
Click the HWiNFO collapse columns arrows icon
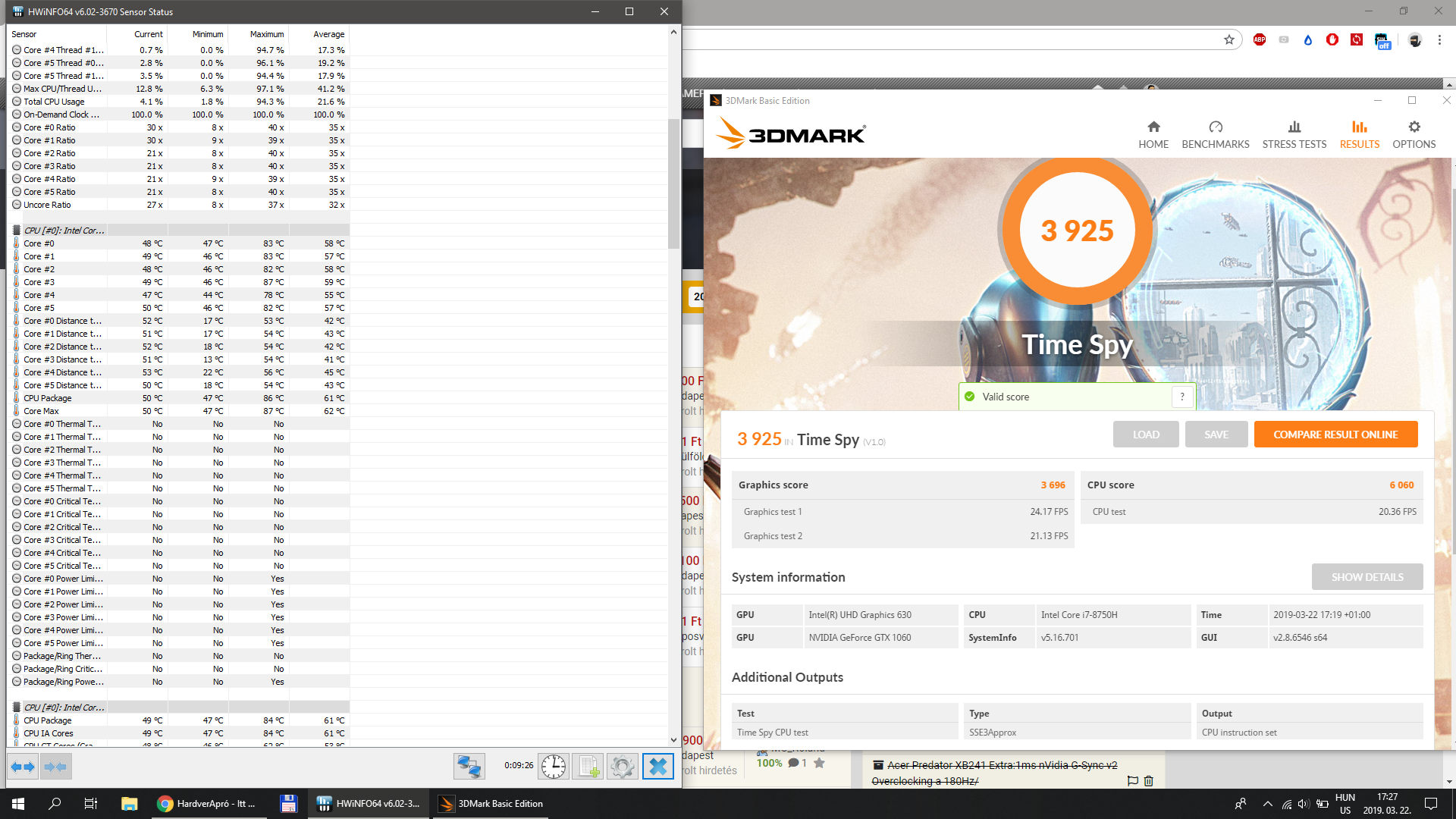[x=55, y=767]
